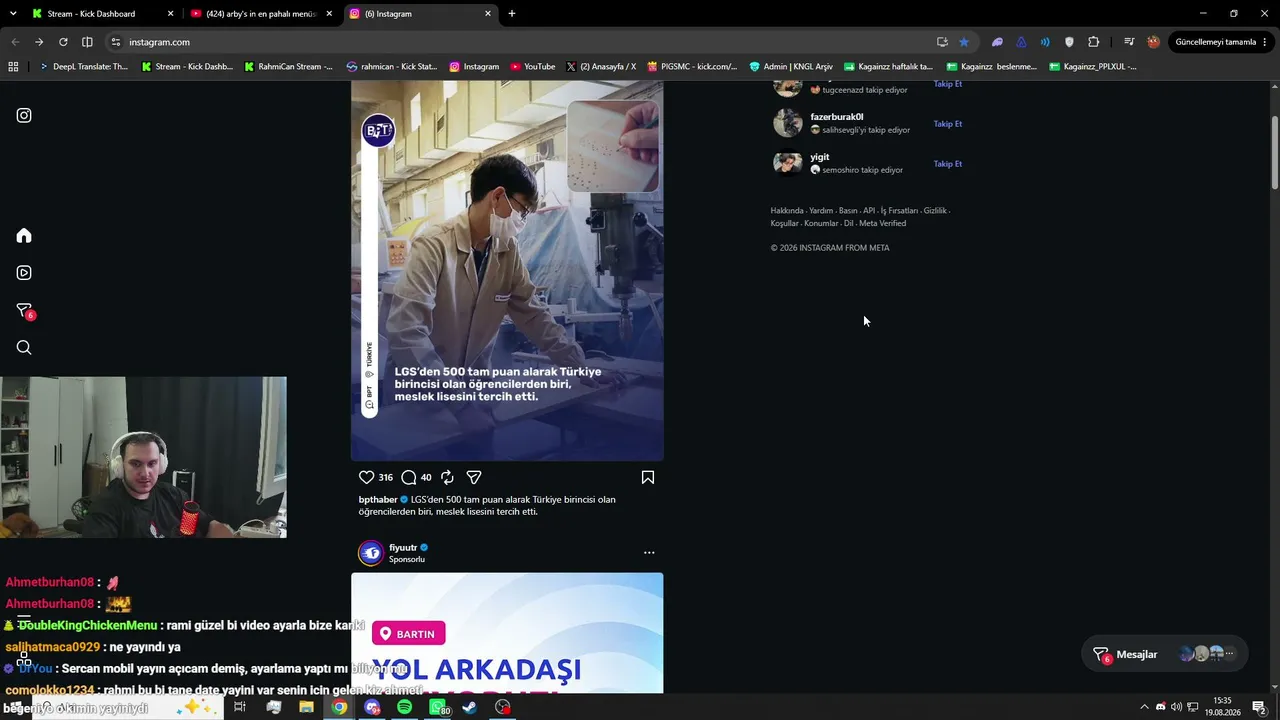Screen dimensions: 1280x720
Task: Open Instagram search in the sidebar
Action: [24, 348]
